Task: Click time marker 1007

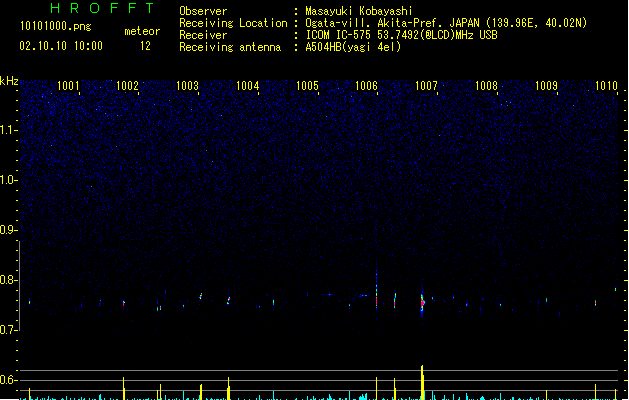Action: (426, 86)
